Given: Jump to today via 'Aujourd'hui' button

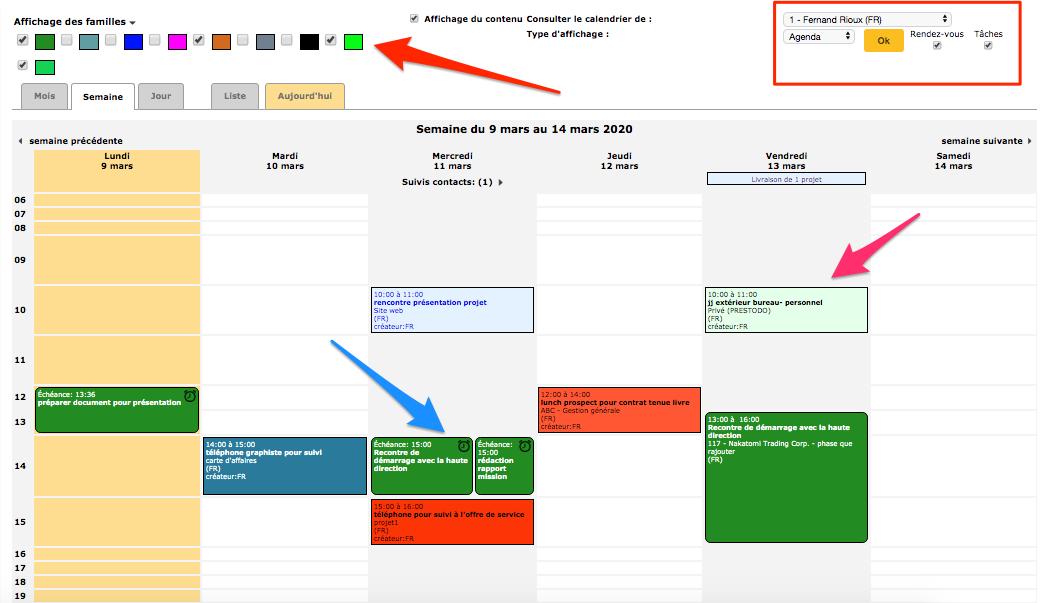Looking at the screenshot, I should pyautogui.click(x=305, y=96).
